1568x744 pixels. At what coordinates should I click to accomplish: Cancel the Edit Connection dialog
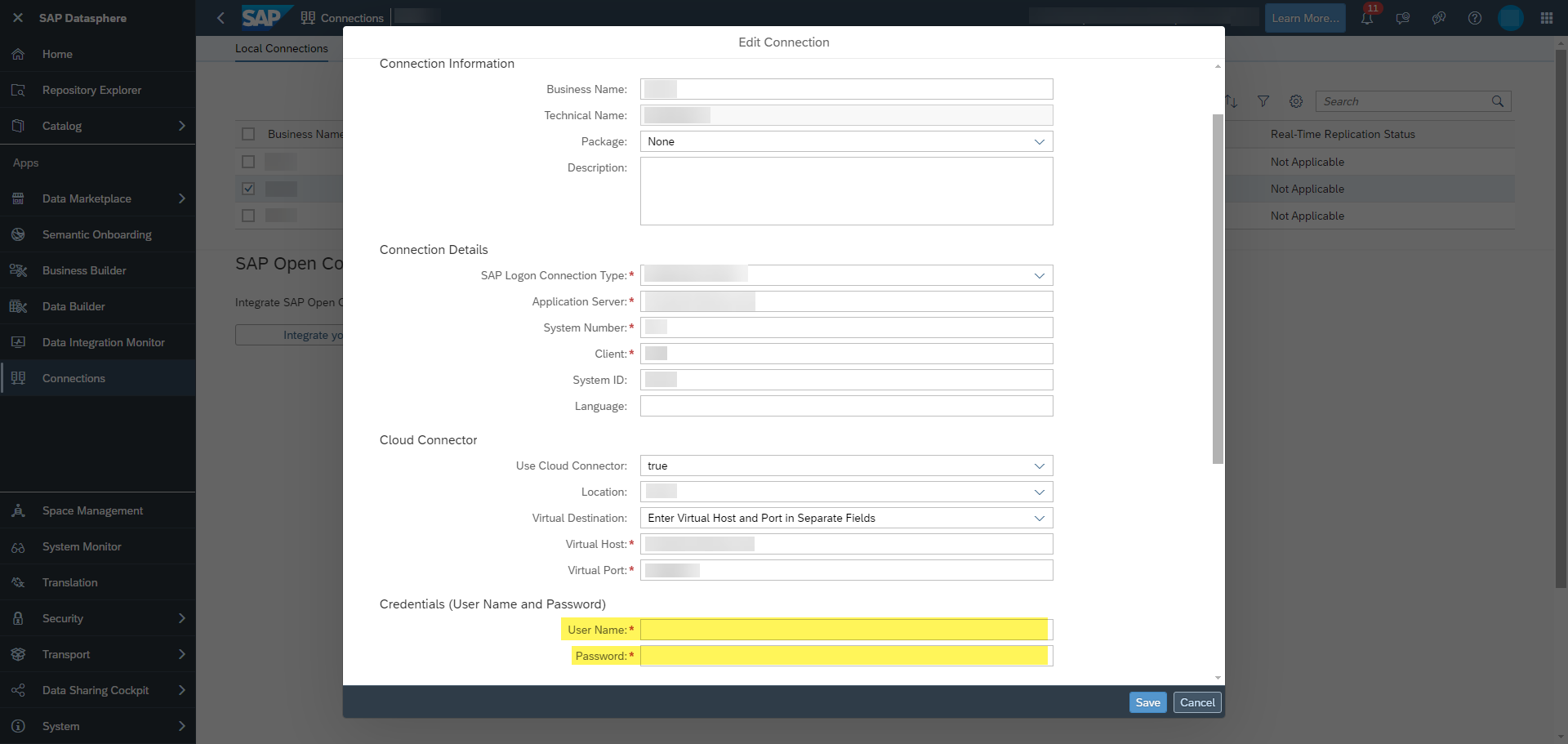tap(1197, 702)
